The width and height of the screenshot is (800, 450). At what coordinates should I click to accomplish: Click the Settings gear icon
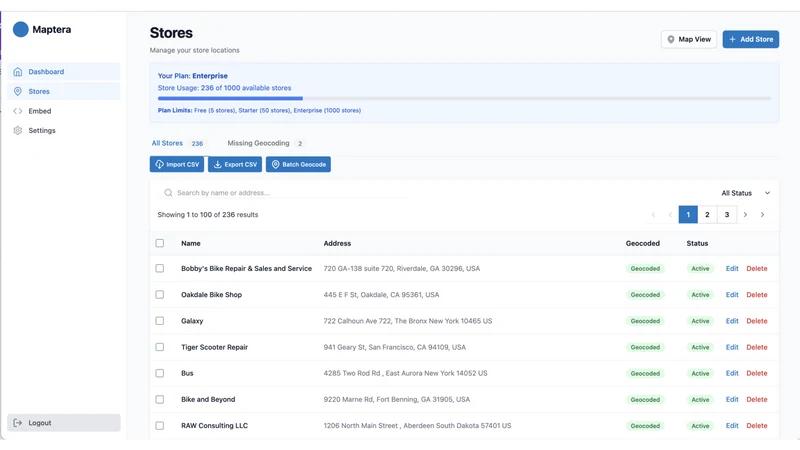18,130
